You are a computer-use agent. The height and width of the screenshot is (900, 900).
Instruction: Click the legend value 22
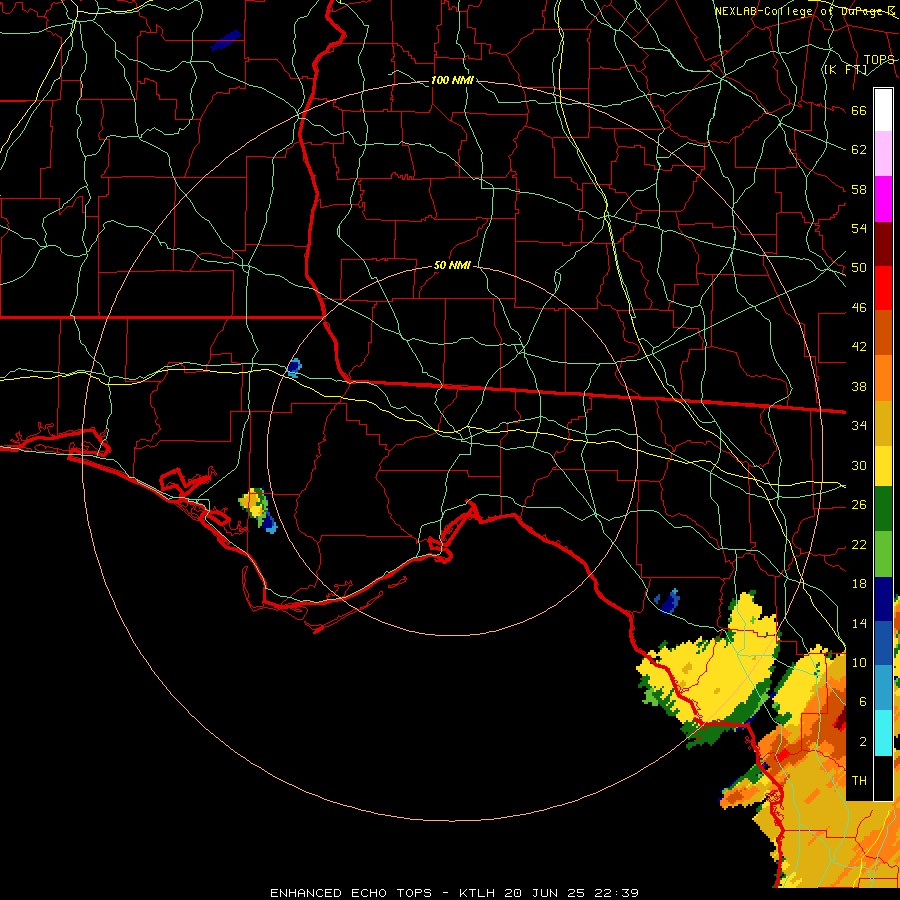pos(859,544)
